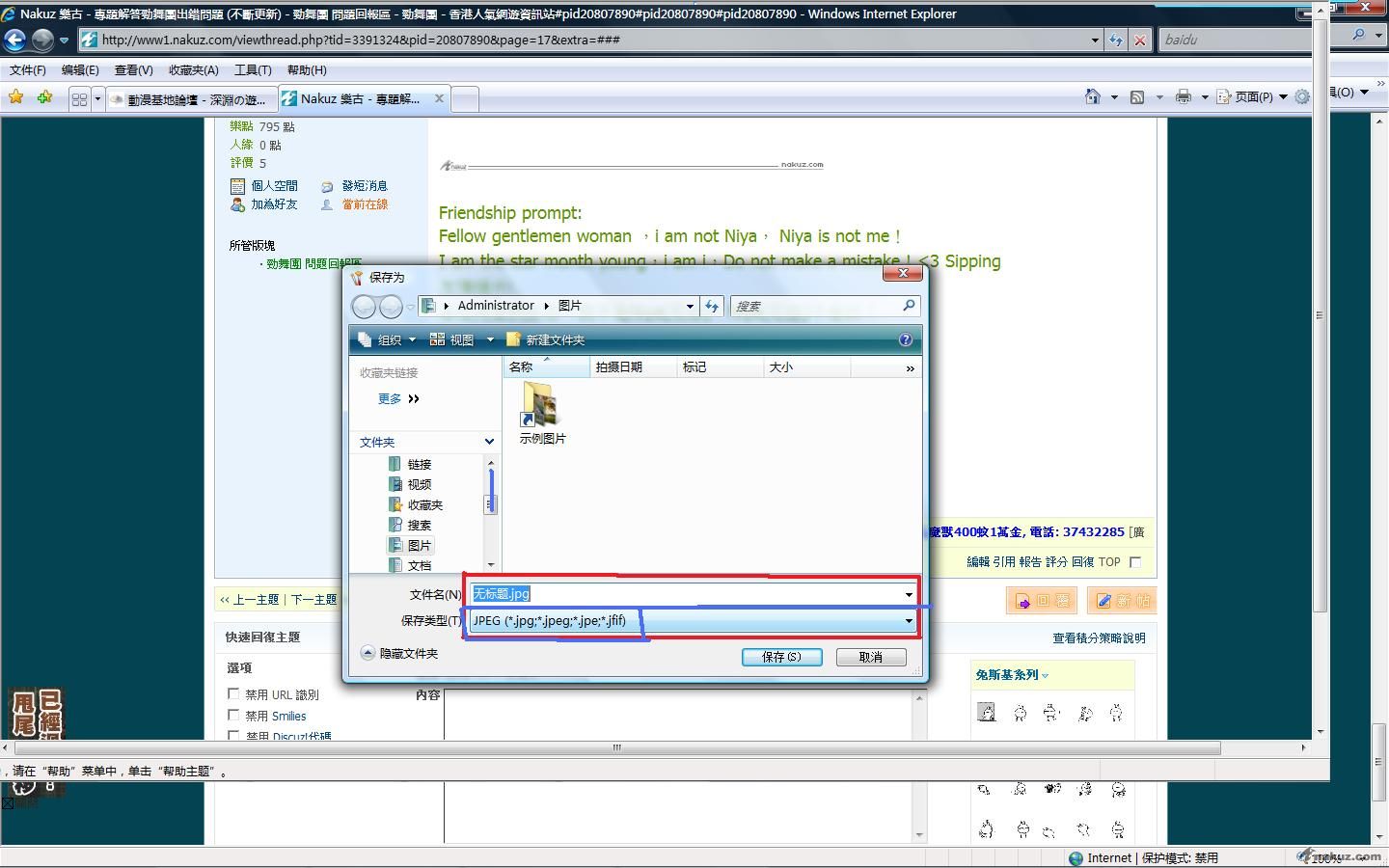1389x868 pixels.
Task: Click the 文件名 filename input field
Action: (x=693, y=594)
